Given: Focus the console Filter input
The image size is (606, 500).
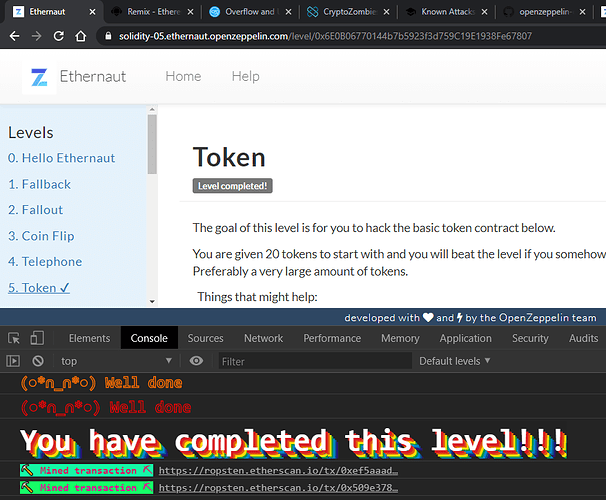Looking at the screenshot, I should coord(315,361).
